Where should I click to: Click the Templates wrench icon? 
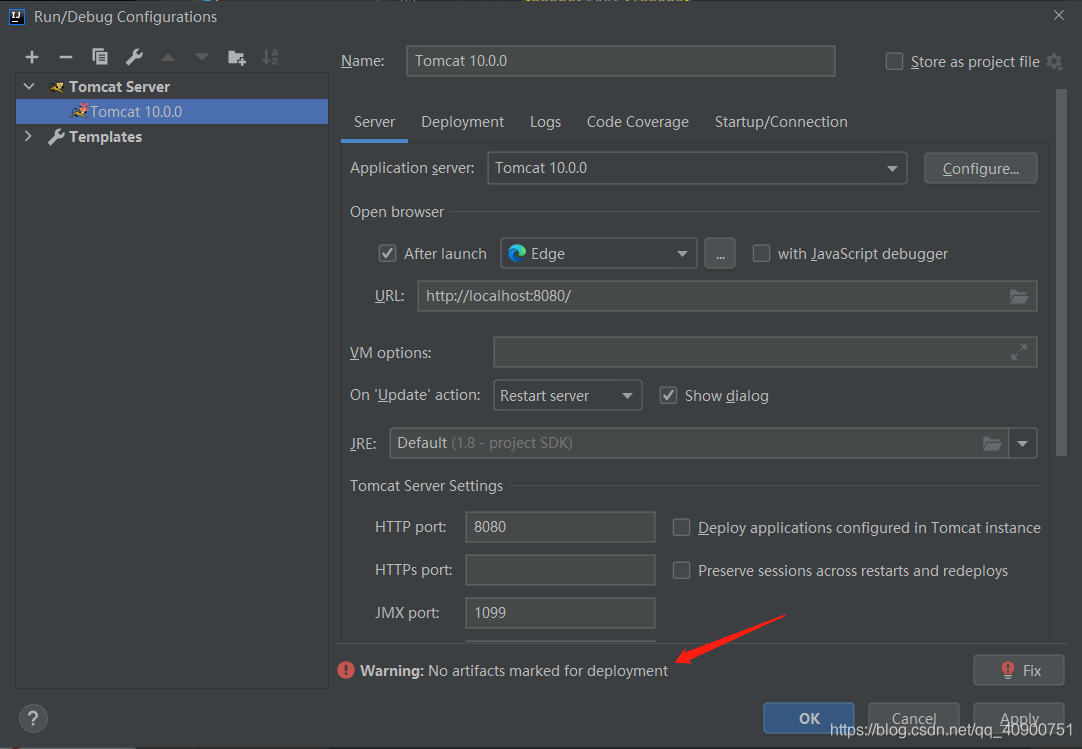[56, 137]
